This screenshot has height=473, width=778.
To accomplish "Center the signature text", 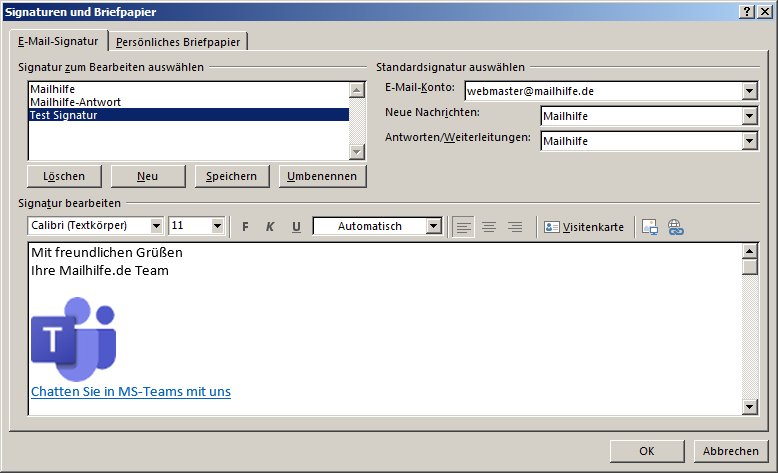I will pyautogui.click(x=489, y=227).
